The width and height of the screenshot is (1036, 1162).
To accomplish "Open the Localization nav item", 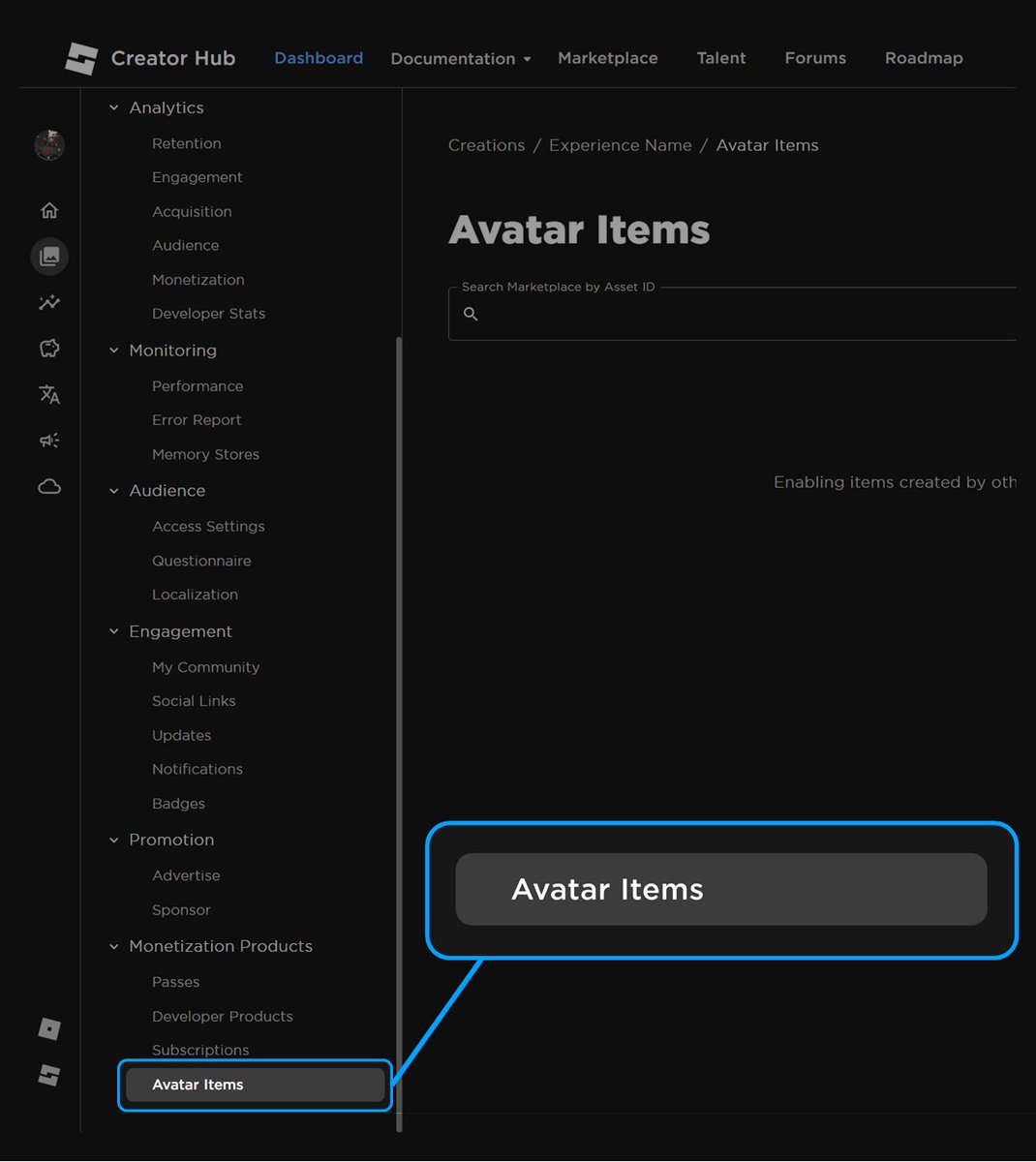I will [x=195, y=595].
